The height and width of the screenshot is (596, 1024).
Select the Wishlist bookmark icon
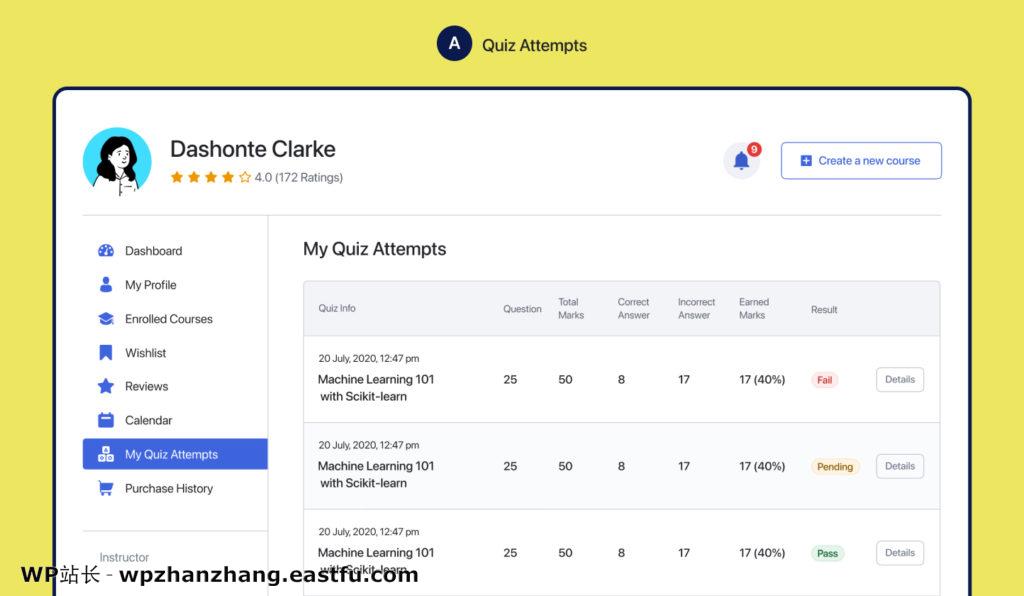coord(105,353)
